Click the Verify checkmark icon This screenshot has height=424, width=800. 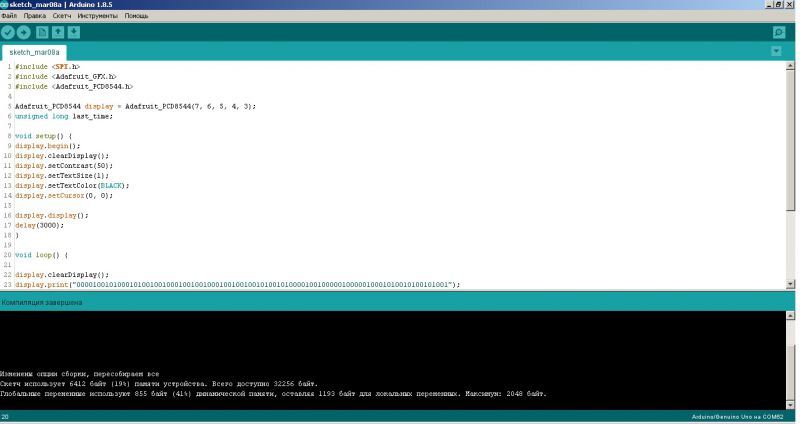point(8,33)
